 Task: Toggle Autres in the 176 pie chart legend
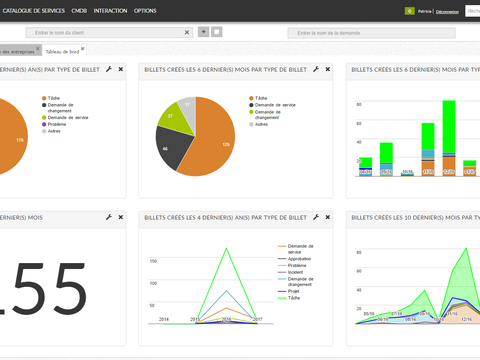[x=51, y=131]
